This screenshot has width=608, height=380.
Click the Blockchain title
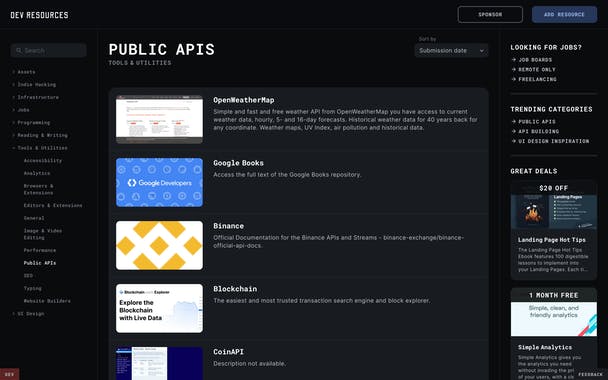[x=235, y=289]
